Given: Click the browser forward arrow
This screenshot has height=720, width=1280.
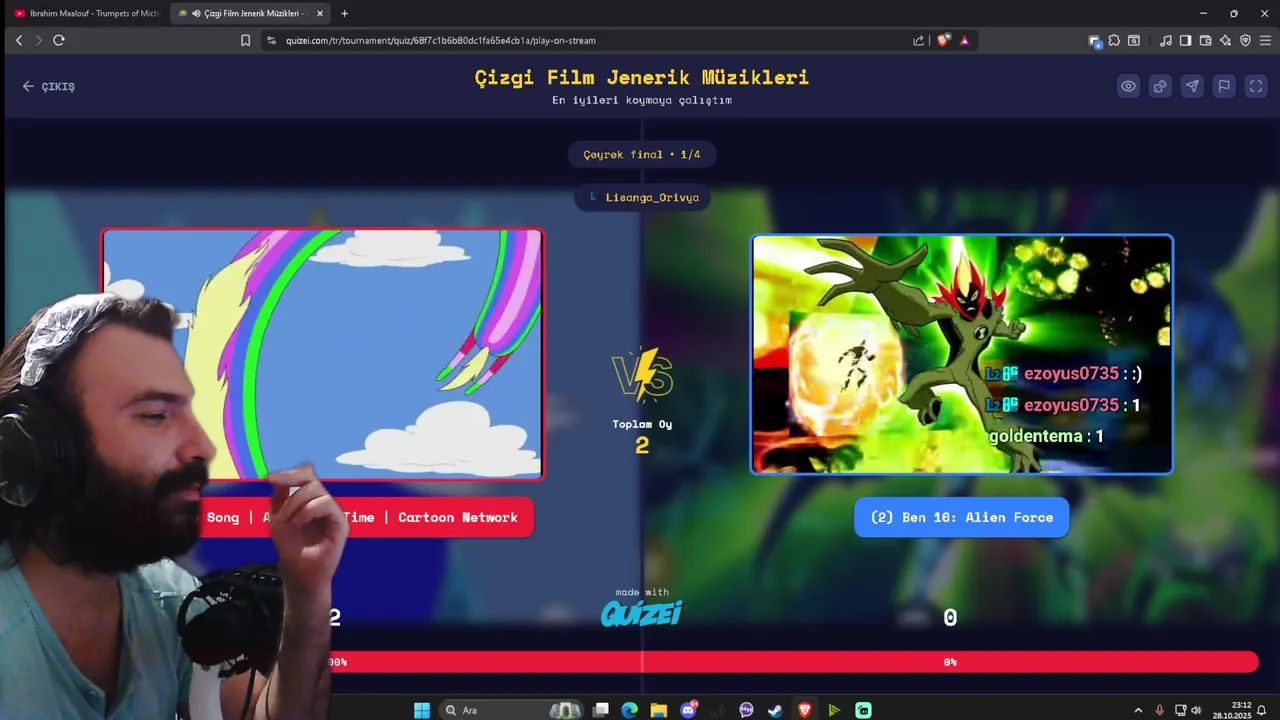Looking at the screenshot, I should pyautogui.click(x=38, y=40).
